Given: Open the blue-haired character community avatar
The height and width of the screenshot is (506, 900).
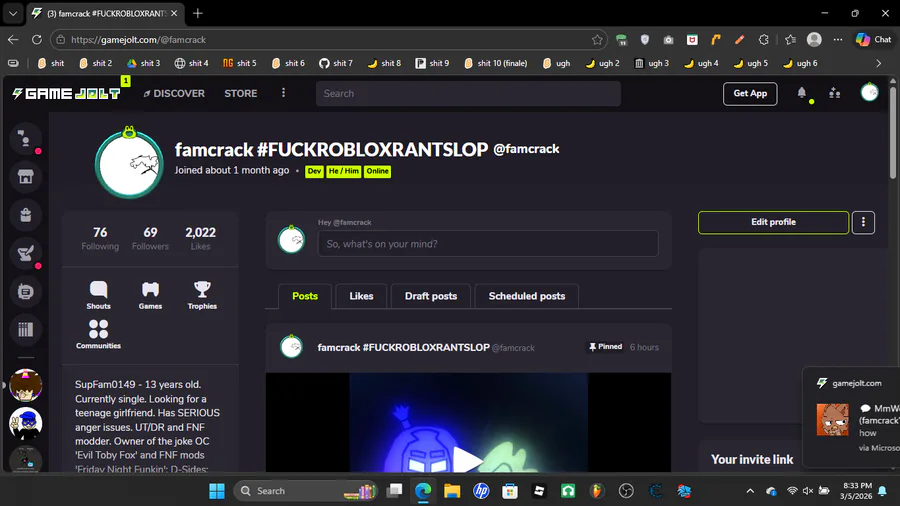Looking at the screenshot, I should (x=25, y=423).
